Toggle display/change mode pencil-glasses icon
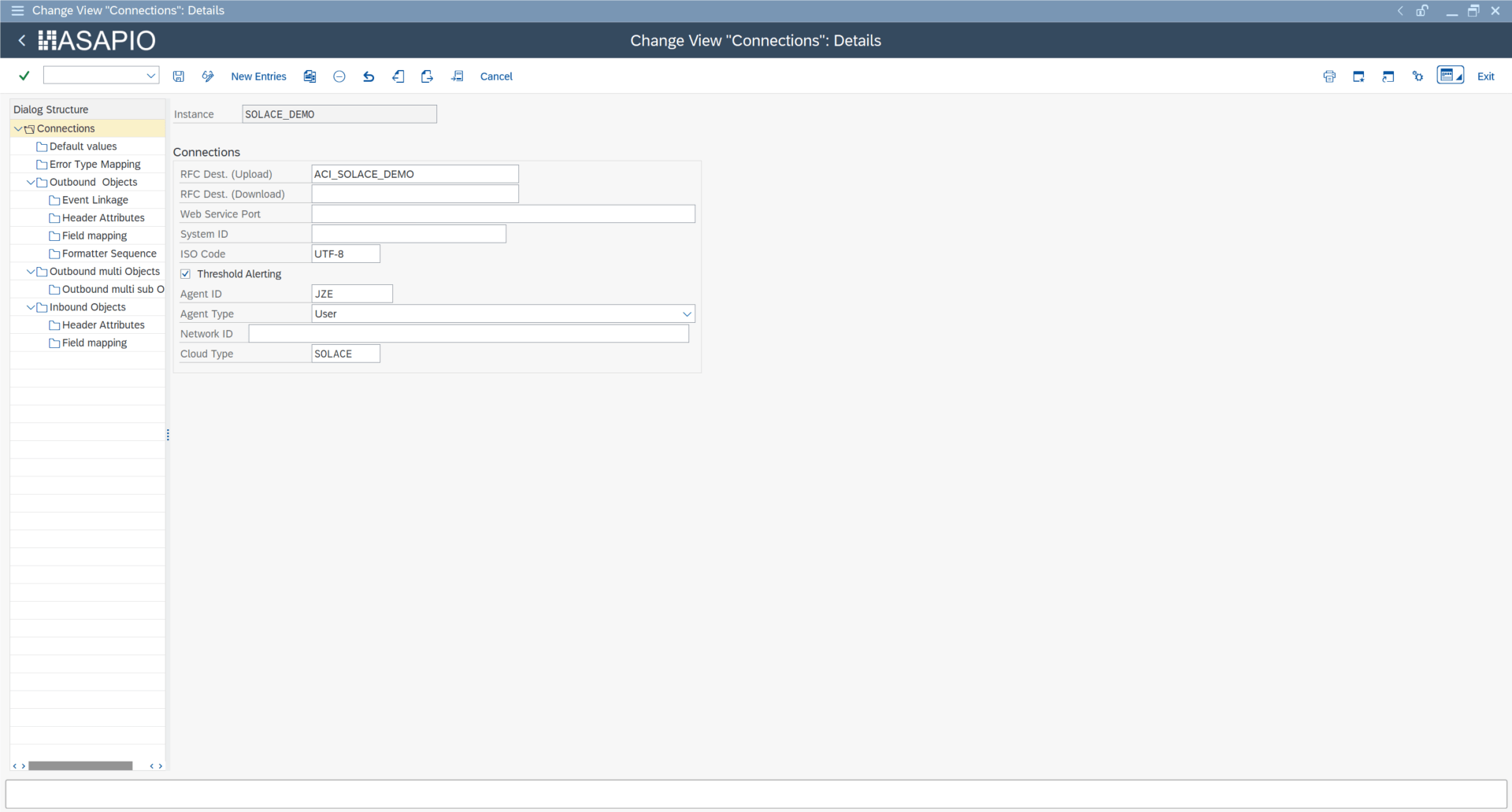Viewport: 1512px width, 812px height. (208, 76)
